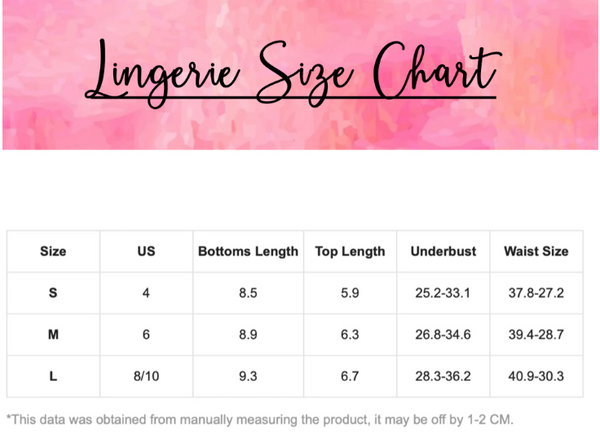600x442 pixels.
Task: Click the Lingerie Size Chart title
Action: (x=292, y=70)
